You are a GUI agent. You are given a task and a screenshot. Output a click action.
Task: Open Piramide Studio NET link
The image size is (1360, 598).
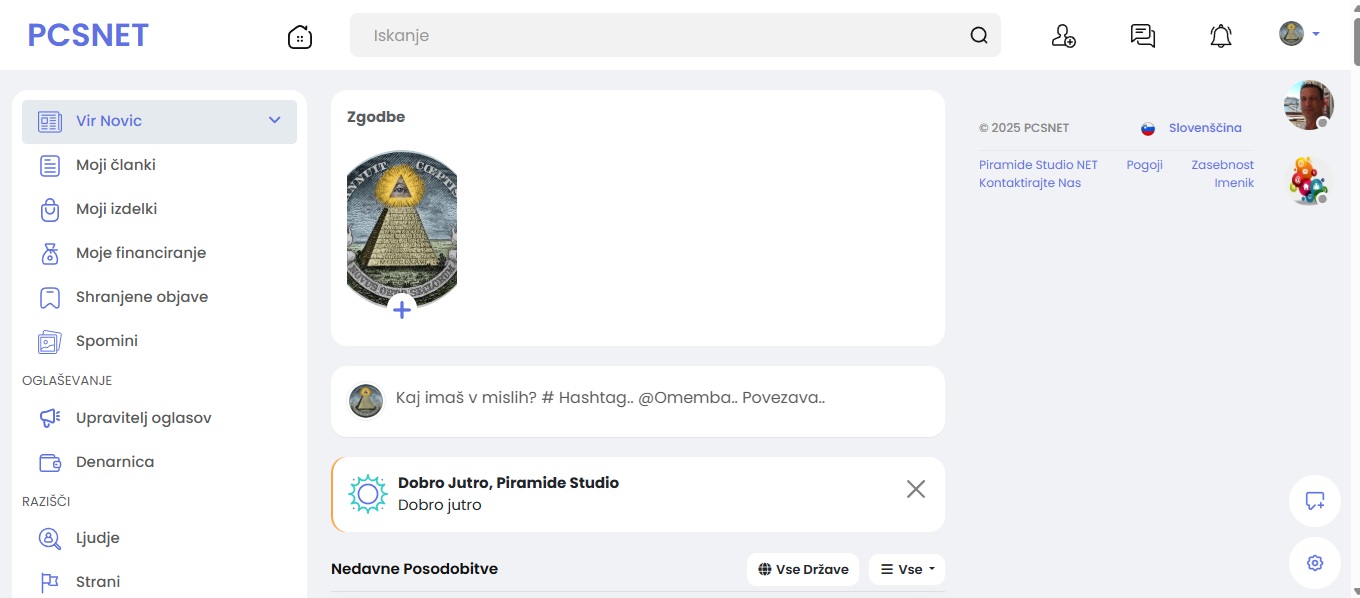(1038, 165)
